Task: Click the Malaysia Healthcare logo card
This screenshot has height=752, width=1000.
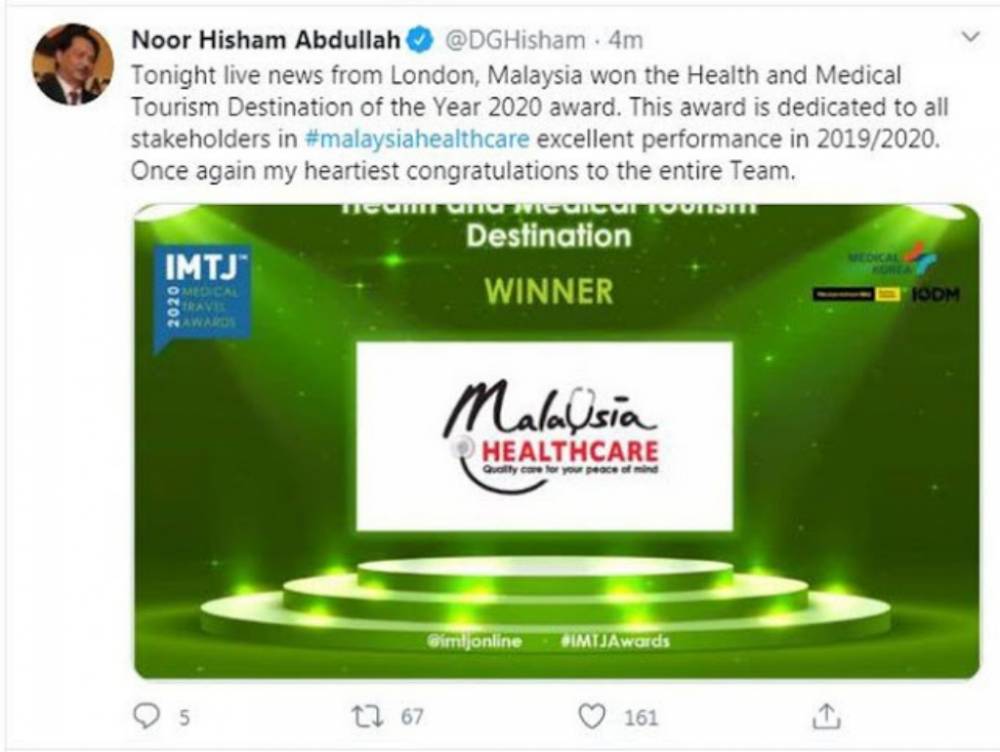Action: click(544, 436)
